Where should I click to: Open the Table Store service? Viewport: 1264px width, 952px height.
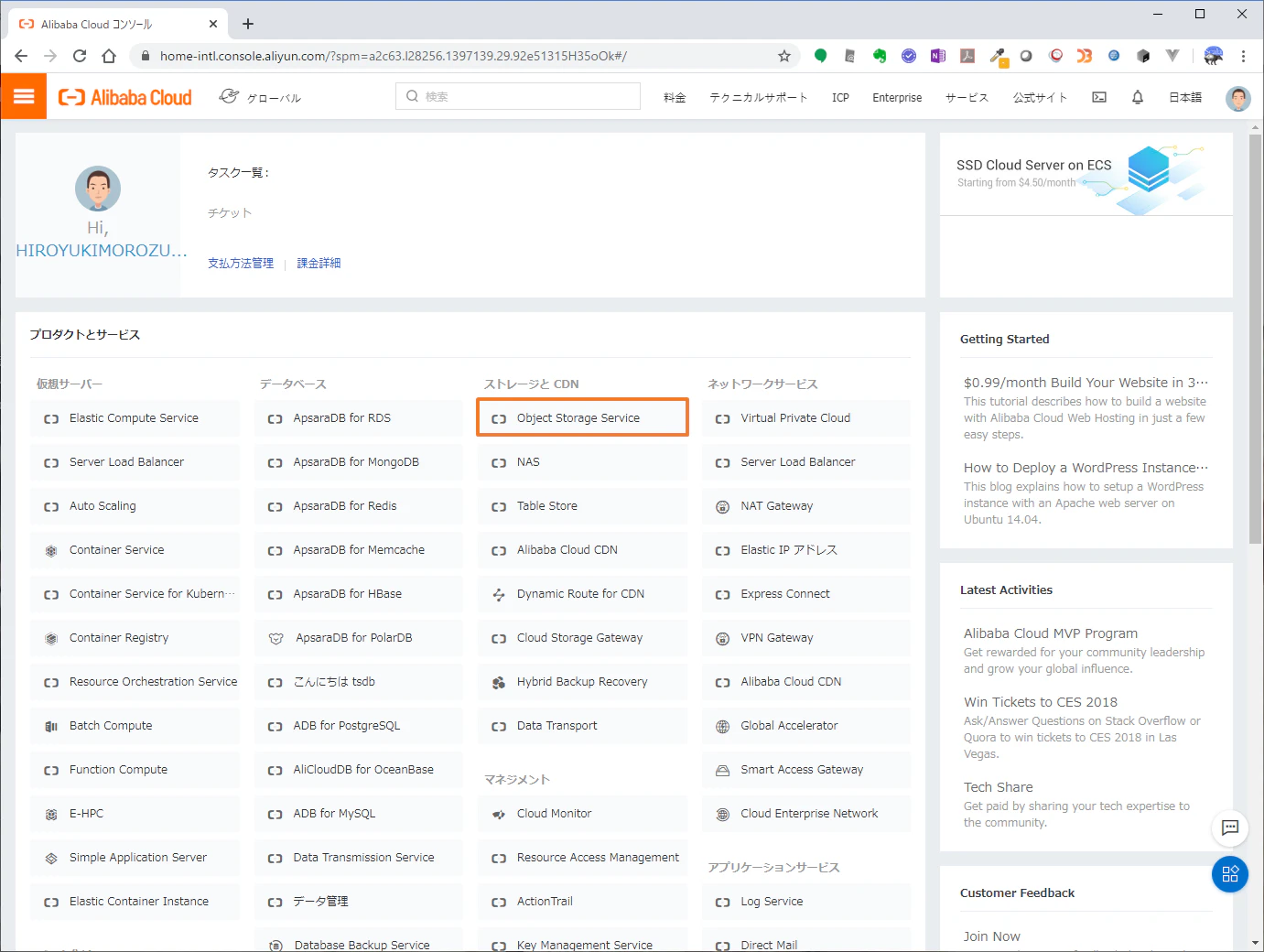[582, 505]
